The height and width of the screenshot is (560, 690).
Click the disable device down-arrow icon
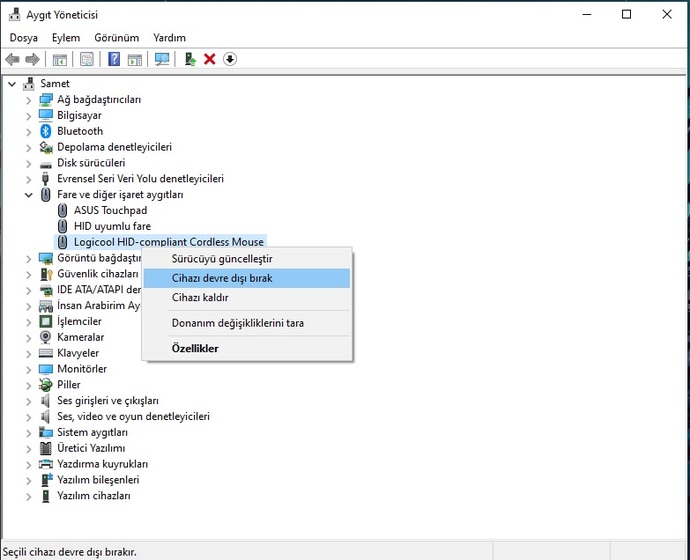[230, 59]
